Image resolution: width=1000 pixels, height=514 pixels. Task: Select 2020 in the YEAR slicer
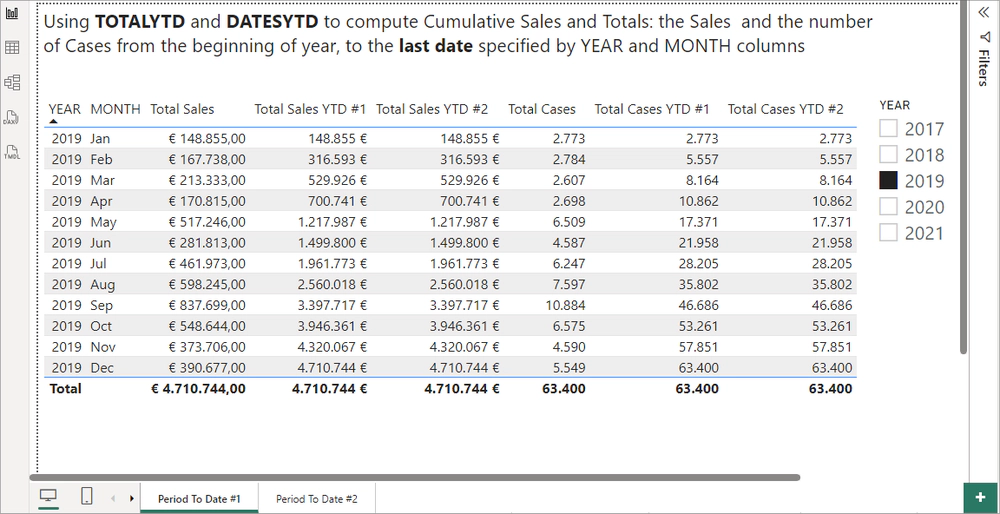pyautogui.click(x=888, y=207)
